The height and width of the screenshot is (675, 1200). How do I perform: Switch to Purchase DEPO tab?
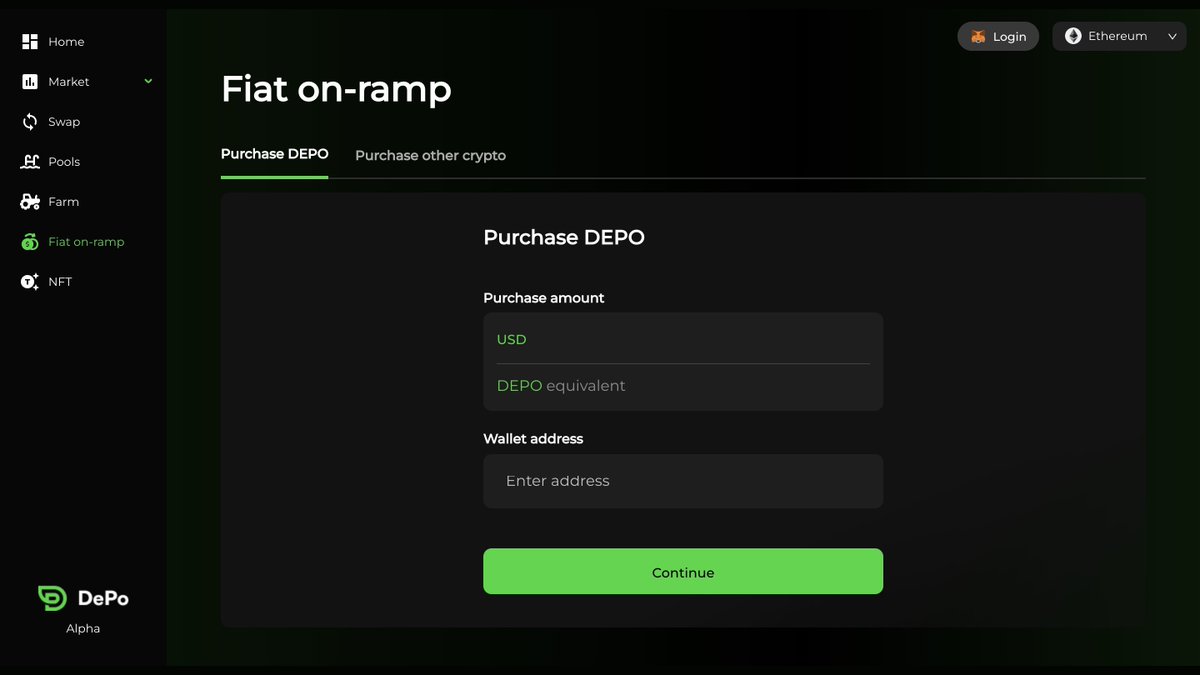pos(274,155)
